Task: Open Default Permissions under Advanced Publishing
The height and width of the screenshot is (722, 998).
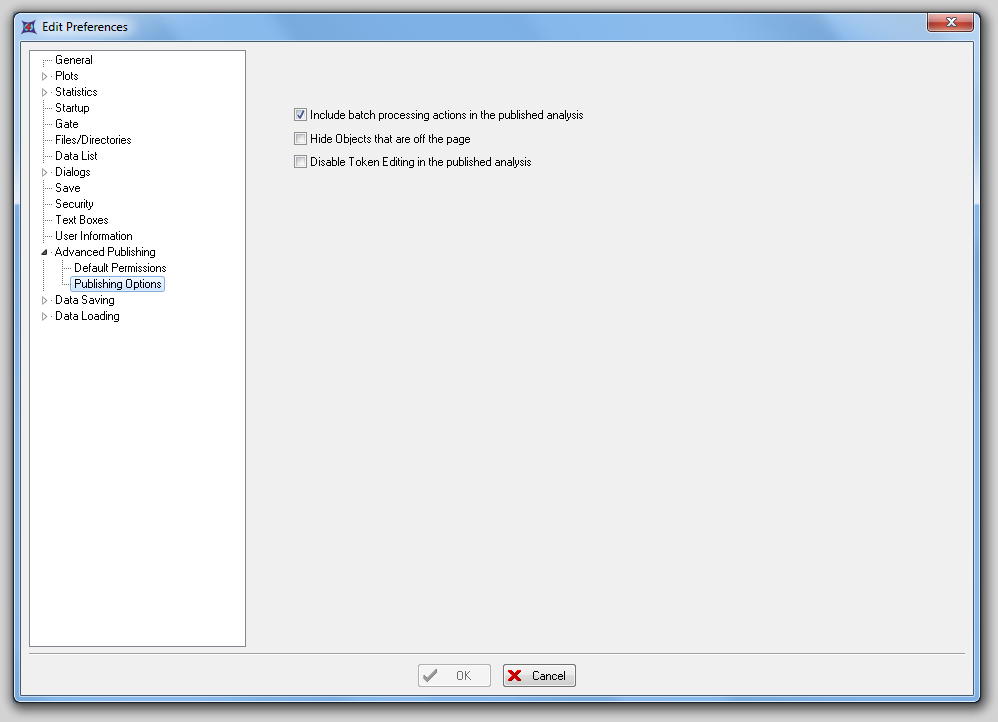Action: pyautogui.click(x=120, y=267)
